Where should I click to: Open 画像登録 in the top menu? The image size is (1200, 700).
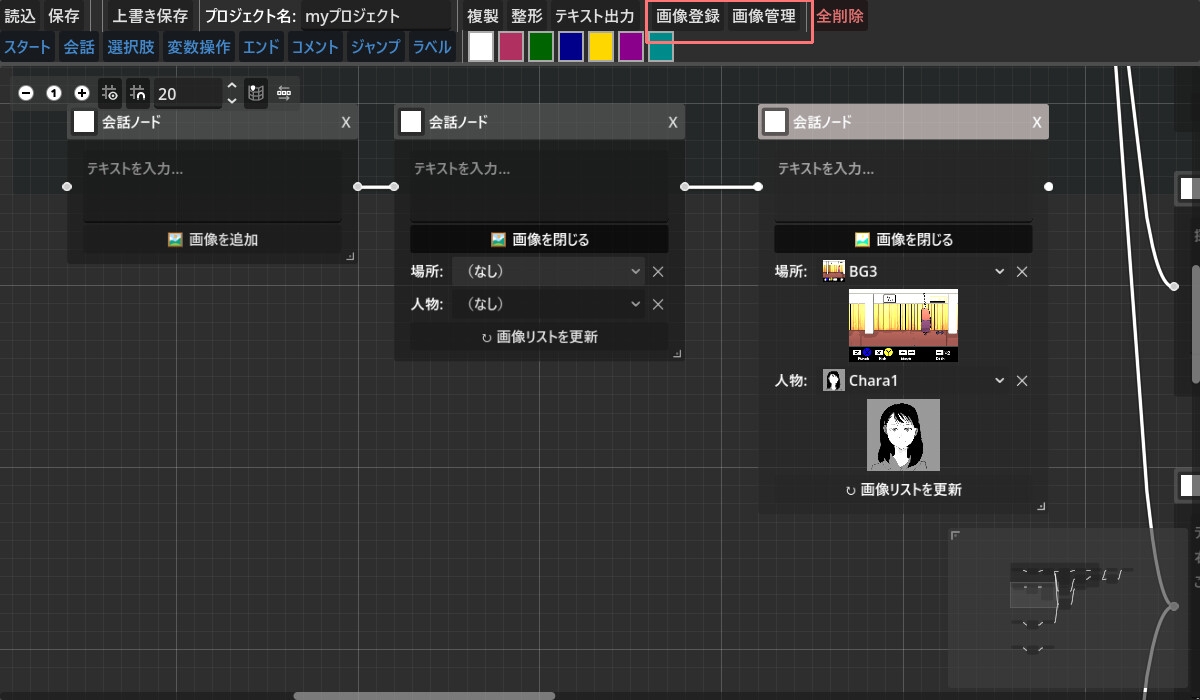688,17
